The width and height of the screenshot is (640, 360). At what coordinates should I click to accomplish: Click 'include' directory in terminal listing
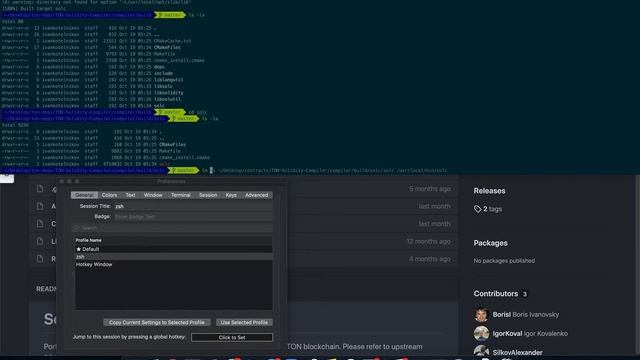pyautogui.click(x=163, y=73)
